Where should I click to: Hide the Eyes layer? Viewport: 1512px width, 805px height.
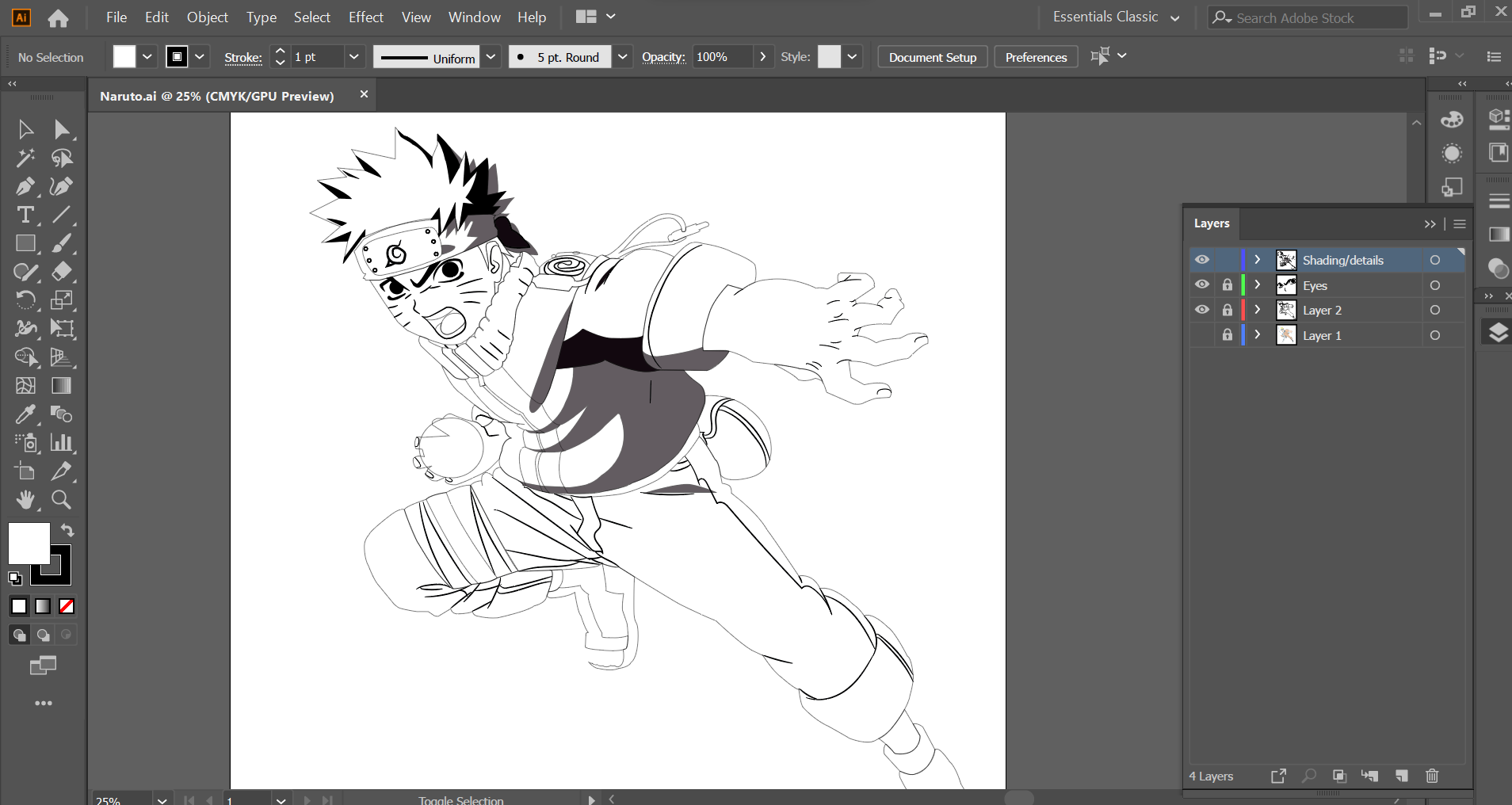pos(1202,284)
